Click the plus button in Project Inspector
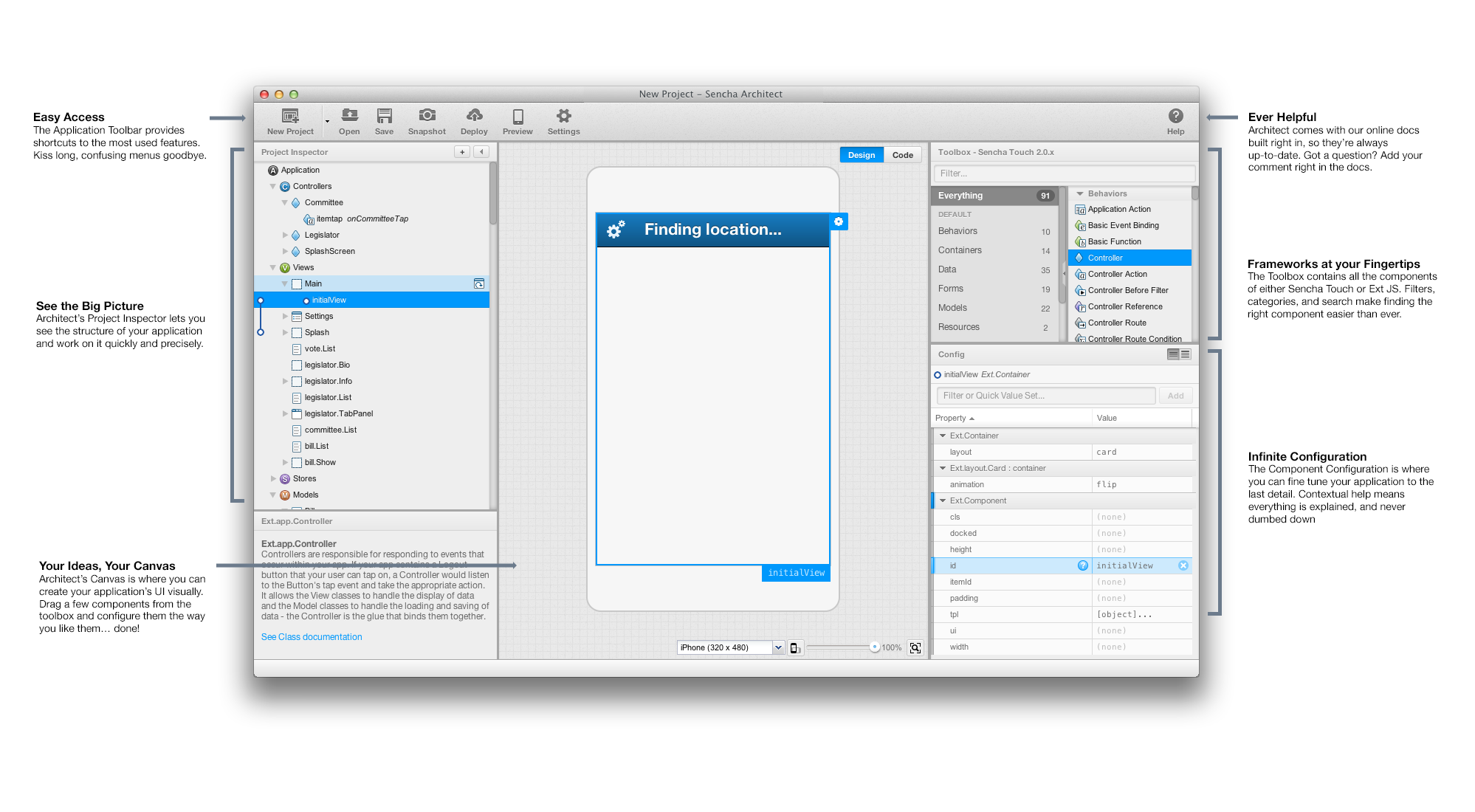The image size is (1475, 812). pos(462,152)
